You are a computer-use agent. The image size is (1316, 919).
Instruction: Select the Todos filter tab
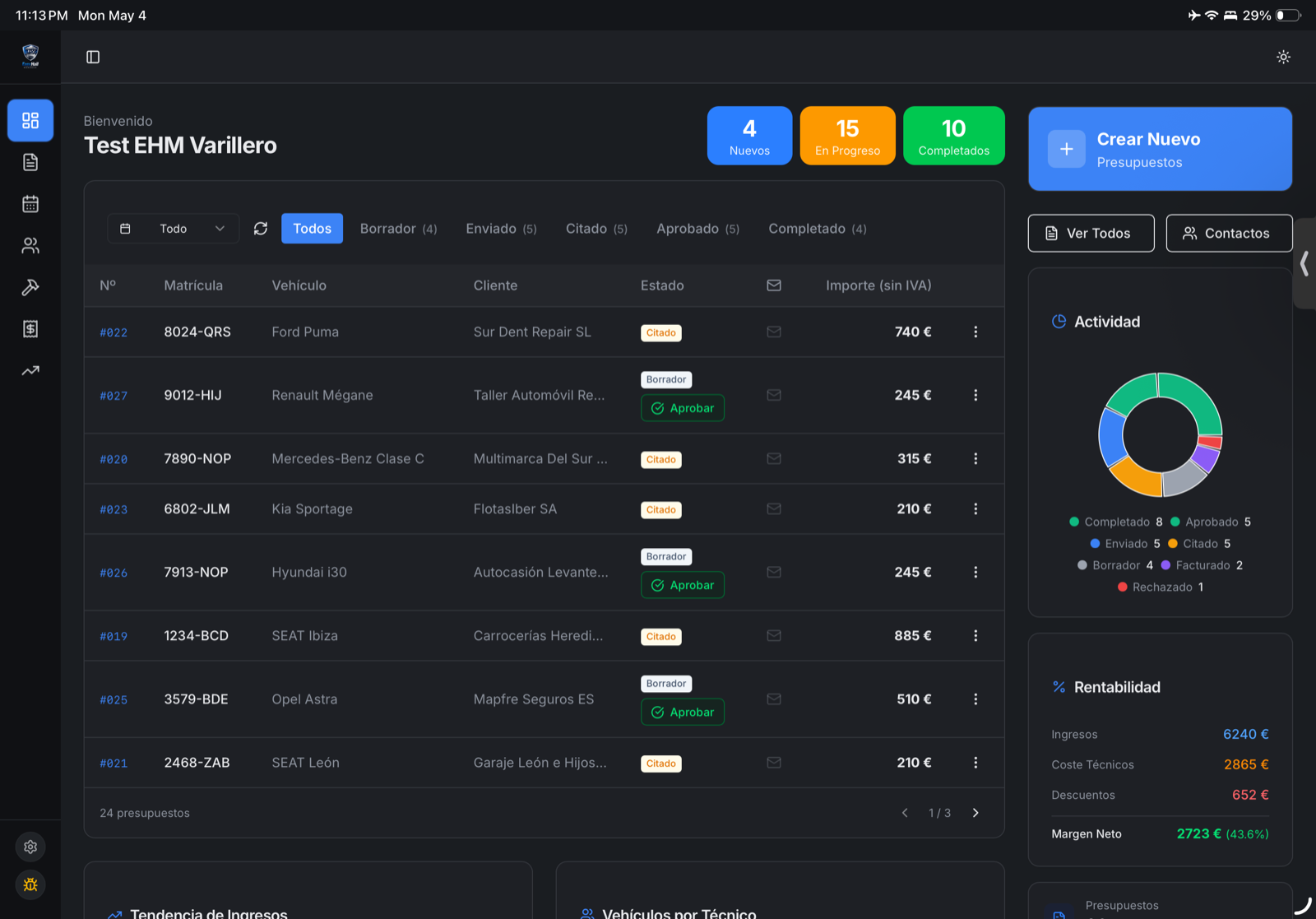313,229
